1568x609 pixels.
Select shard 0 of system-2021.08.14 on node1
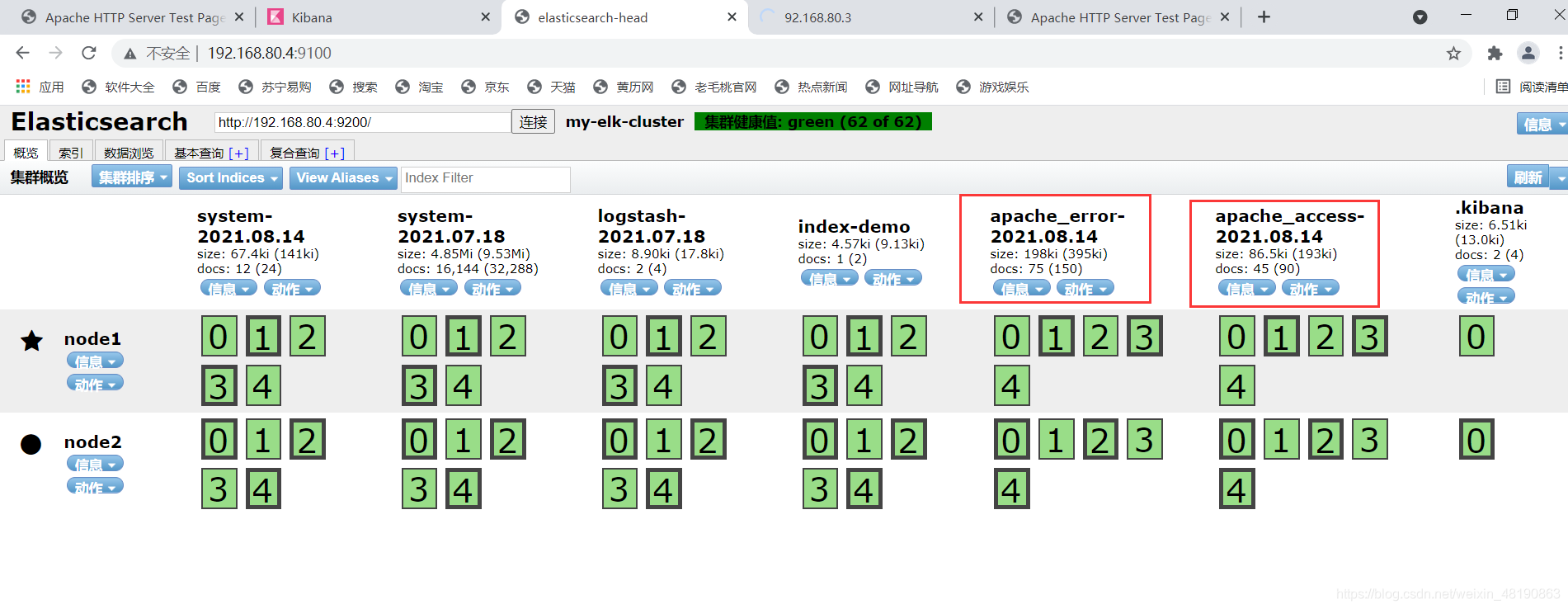tap(219, 337)
